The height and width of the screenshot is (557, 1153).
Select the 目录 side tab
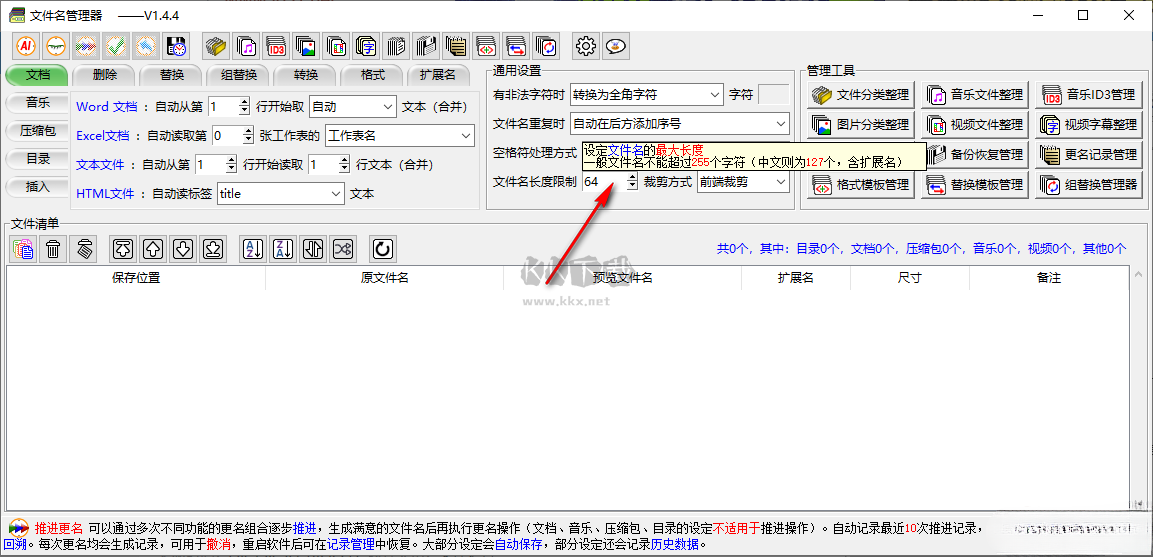[38, 158]
